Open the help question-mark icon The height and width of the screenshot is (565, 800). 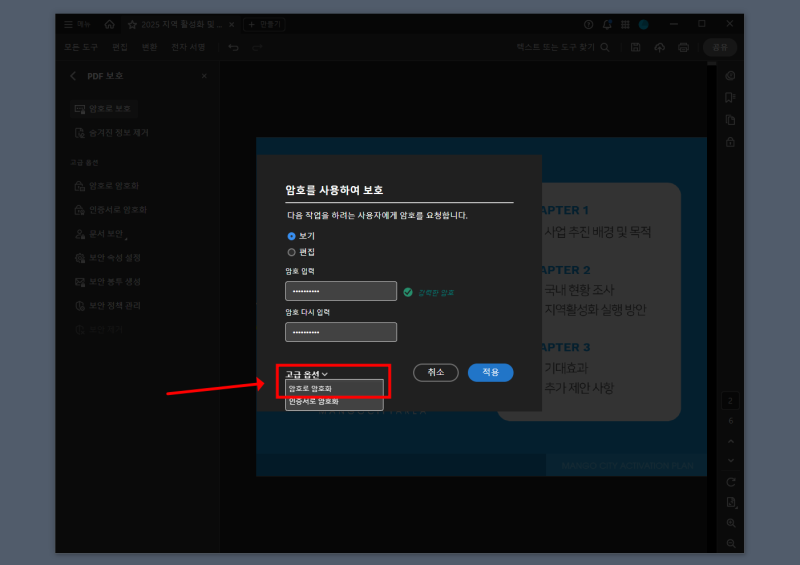588,24
